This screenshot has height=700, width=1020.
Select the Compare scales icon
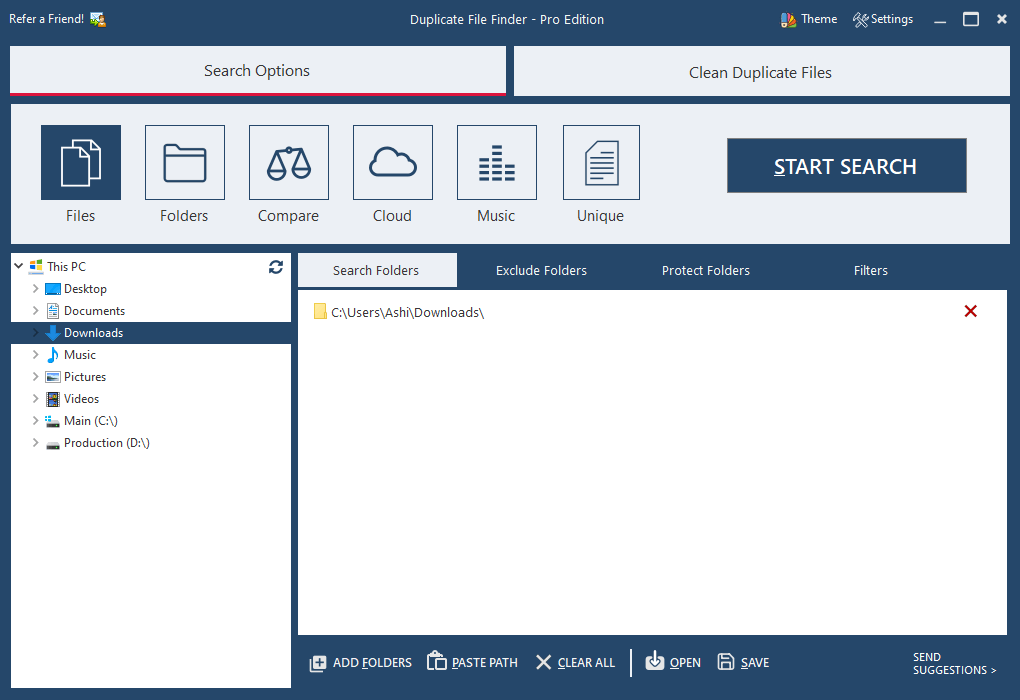(x=289, y=163)
